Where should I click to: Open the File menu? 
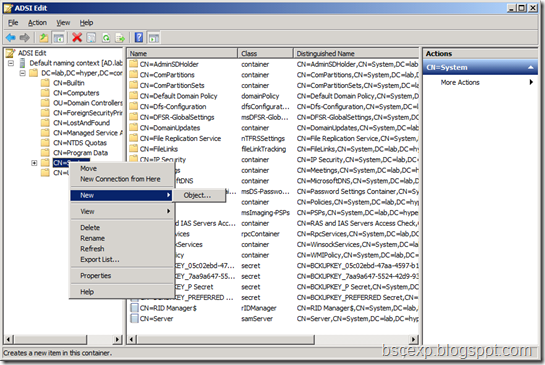[x=13, y=23]
